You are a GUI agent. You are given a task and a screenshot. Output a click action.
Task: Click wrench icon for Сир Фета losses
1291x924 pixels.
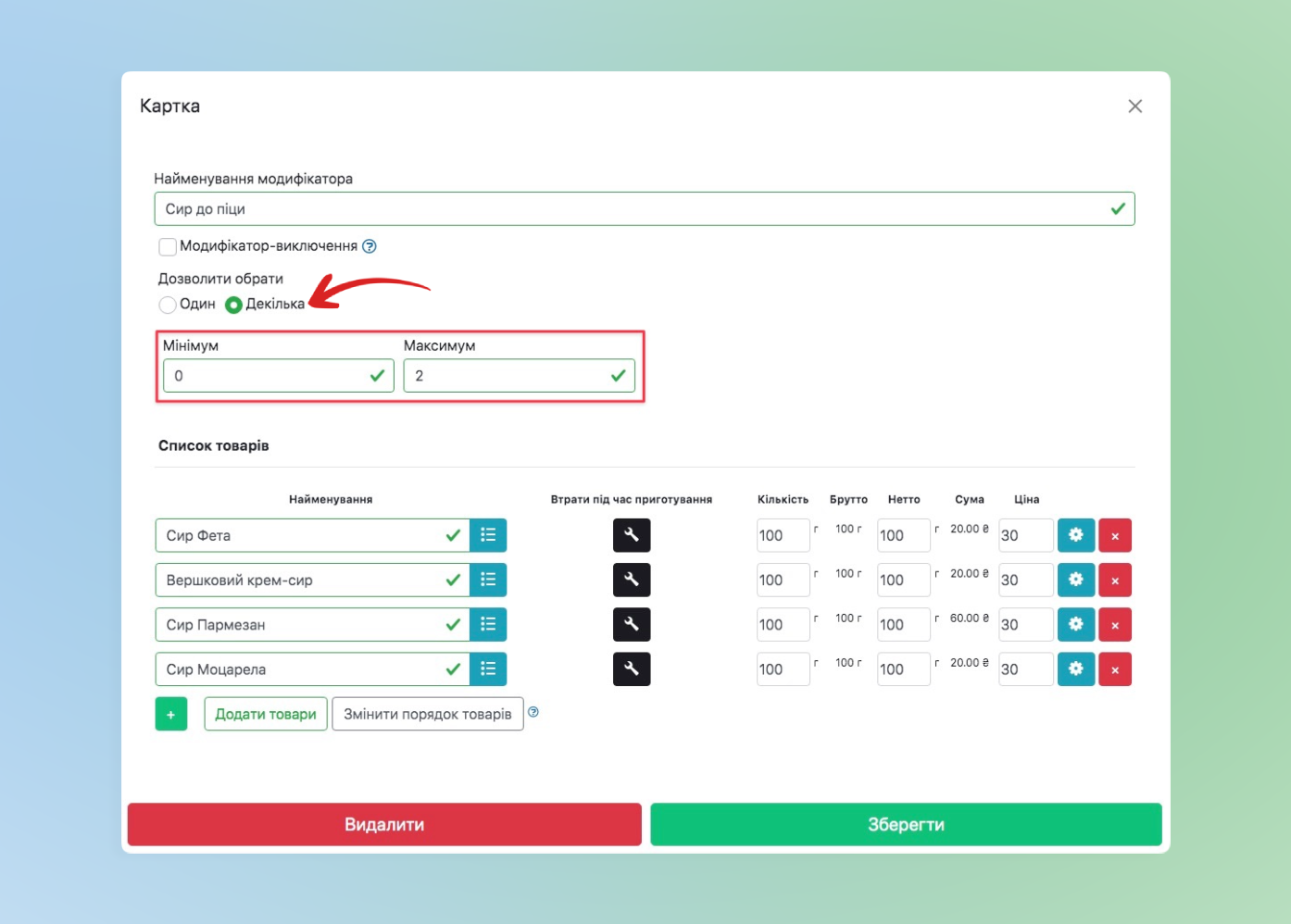pos(632,535)
